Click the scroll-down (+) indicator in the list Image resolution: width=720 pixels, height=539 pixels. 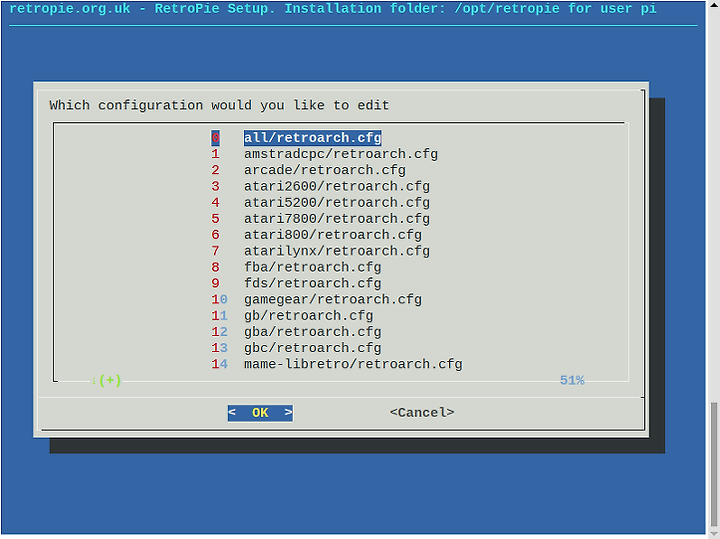(x=106, y=381)
